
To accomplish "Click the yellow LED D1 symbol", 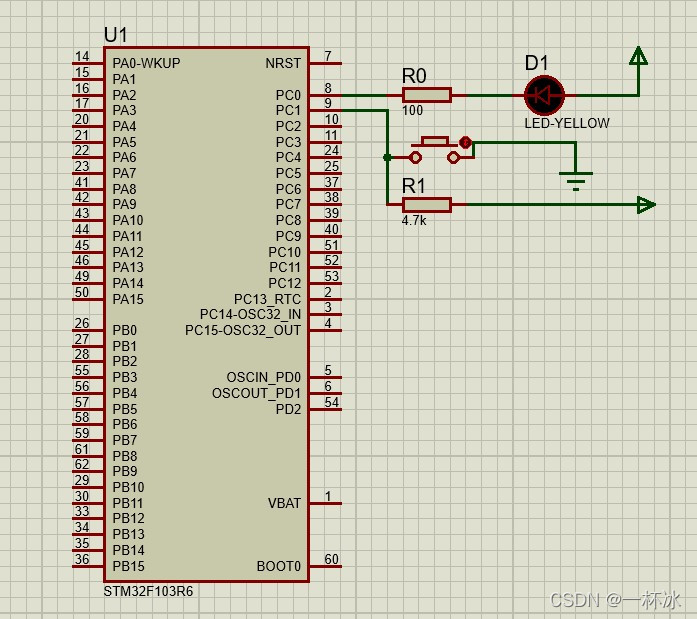I will tap(545, 96).
